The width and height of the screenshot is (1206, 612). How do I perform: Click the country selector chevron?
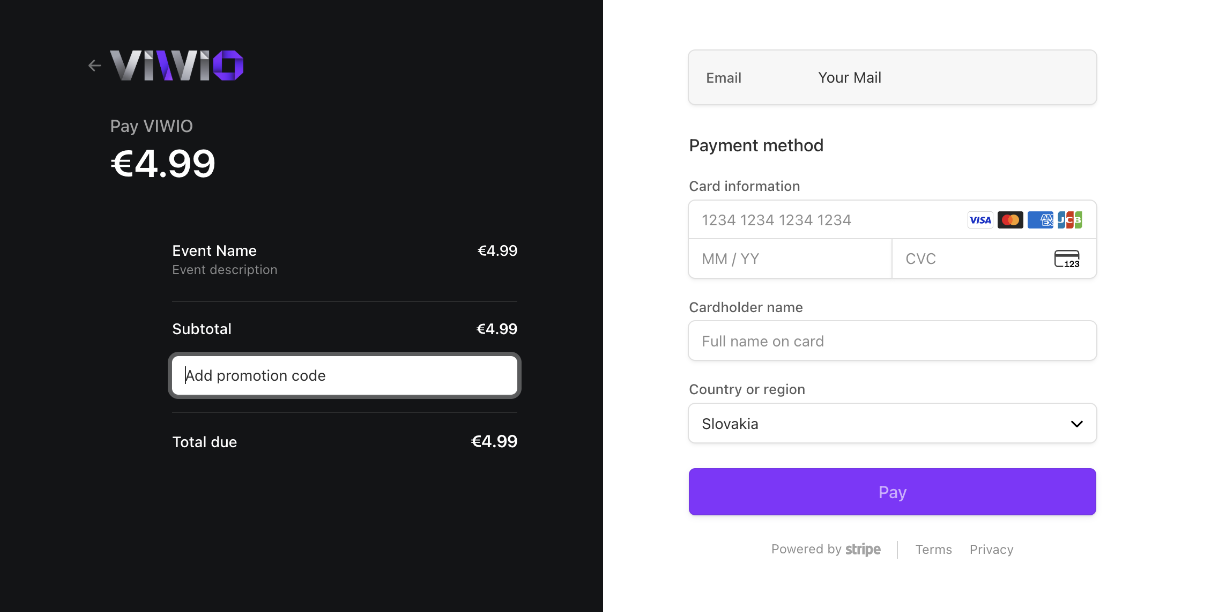1077,423
